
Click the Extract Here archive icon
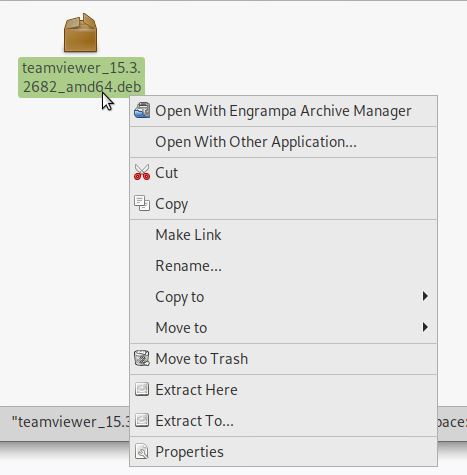[142, 389]
